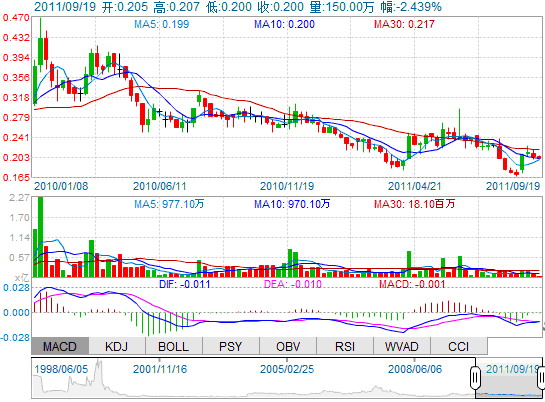Click the DIF: -0.011 MACD legend
Screen dimensions: 545x402
coord(185,284)
